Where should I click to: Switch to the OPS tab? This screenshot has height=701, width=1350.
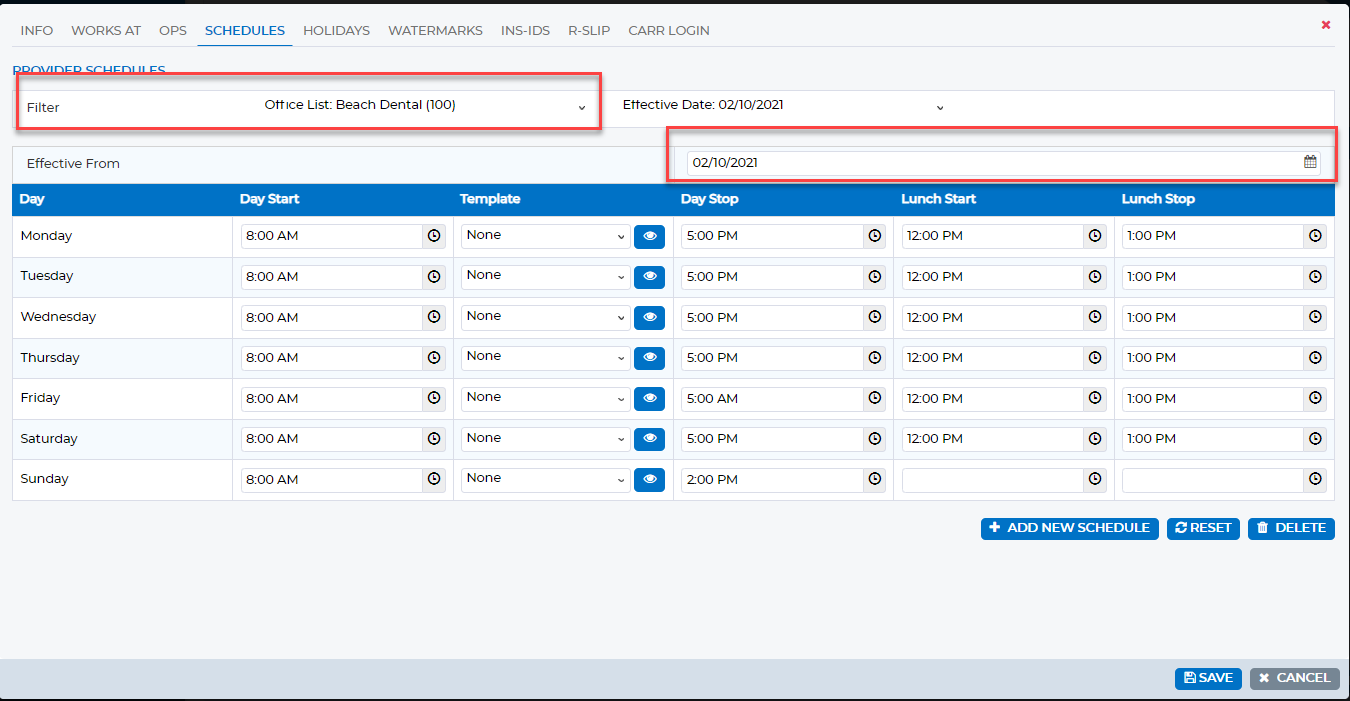173,31
